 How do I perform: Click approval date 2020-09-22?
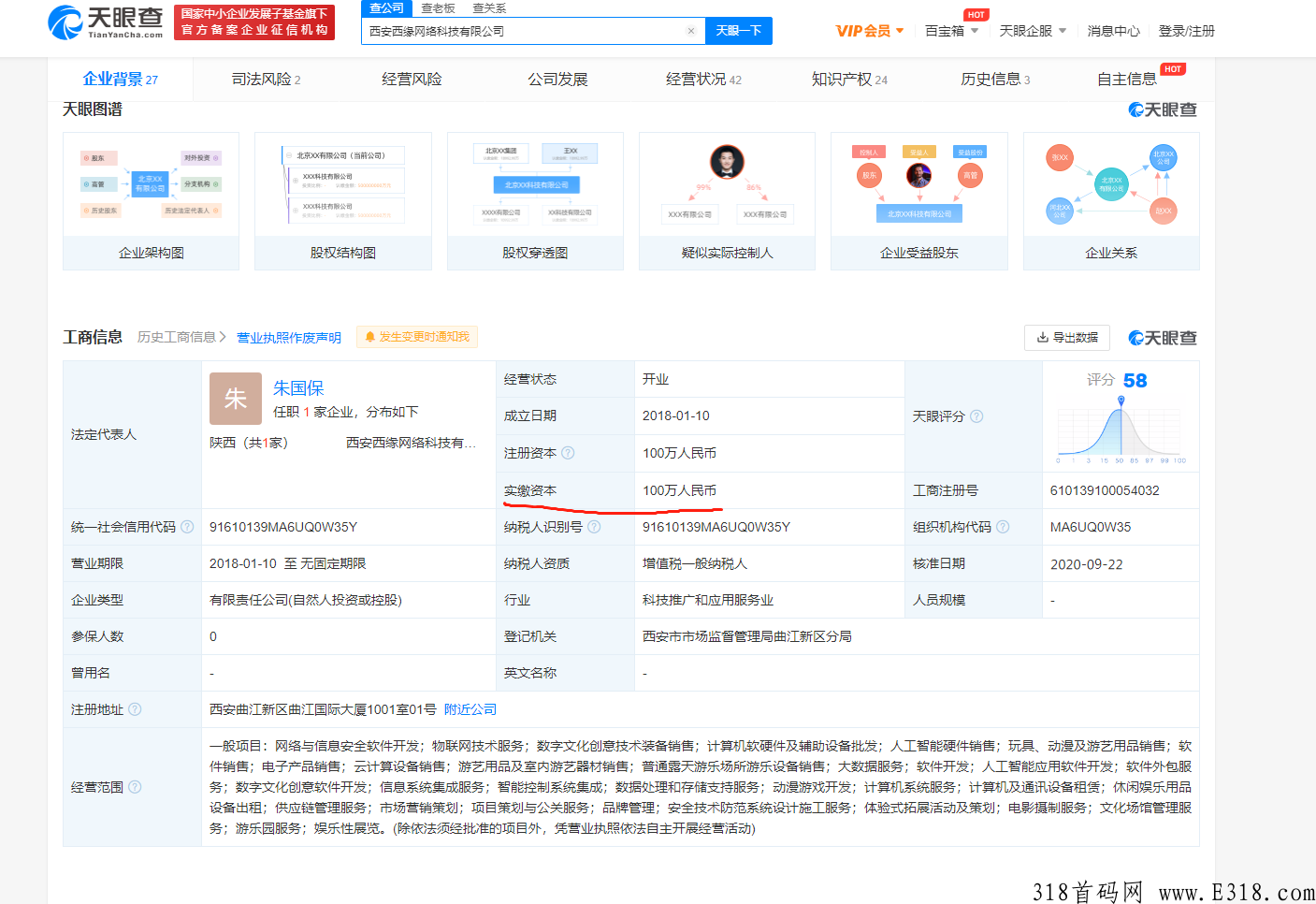(1087, 564)
